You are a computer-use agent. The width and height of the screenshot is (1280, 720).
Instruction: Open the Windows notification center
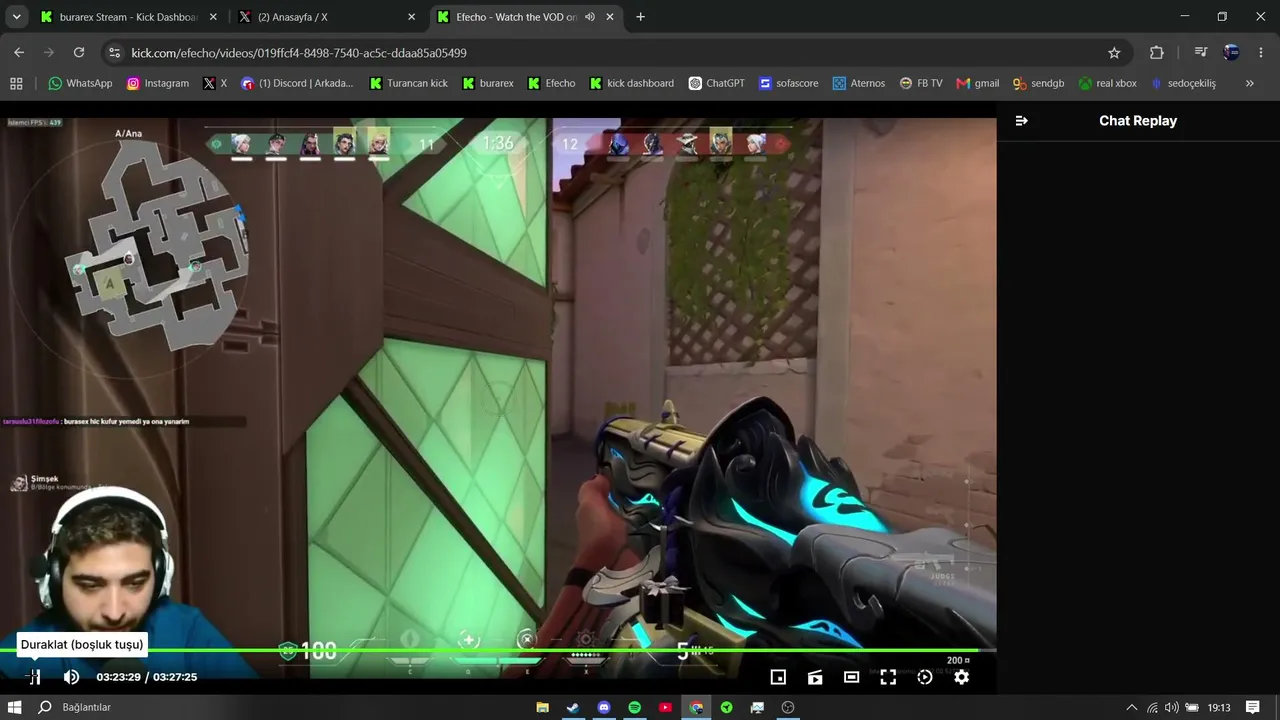click(x=1252, y=707)
